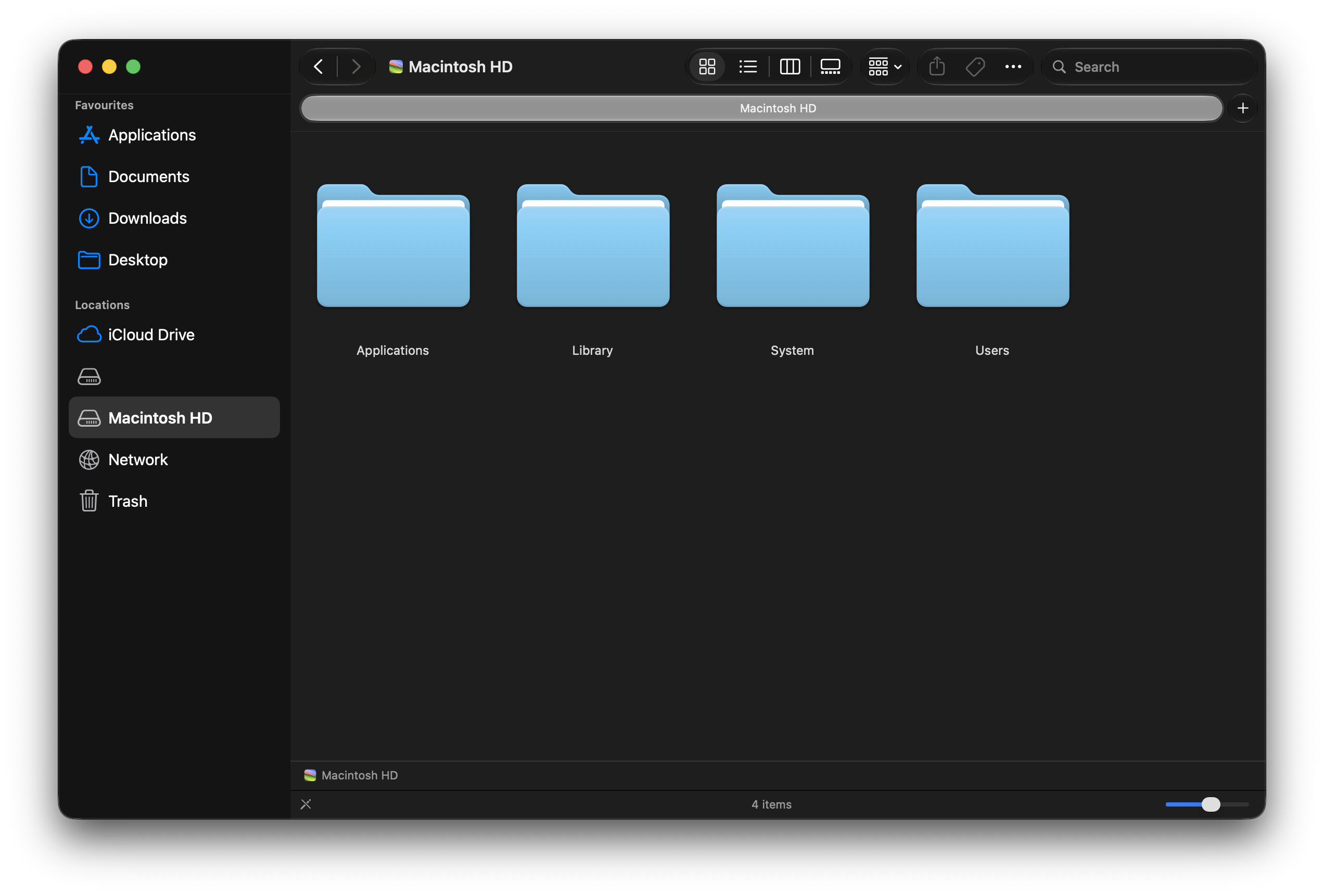The width and height of the screenshot is (1324, 896).
Task: Click the Downloads arrow icon
Action: pos(89,218)
